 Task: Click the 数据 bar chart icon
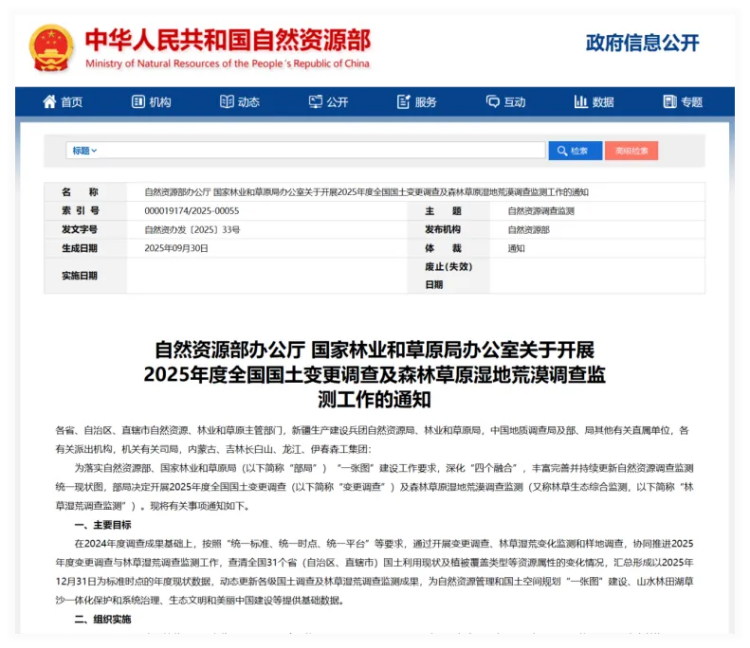(581, 102)
